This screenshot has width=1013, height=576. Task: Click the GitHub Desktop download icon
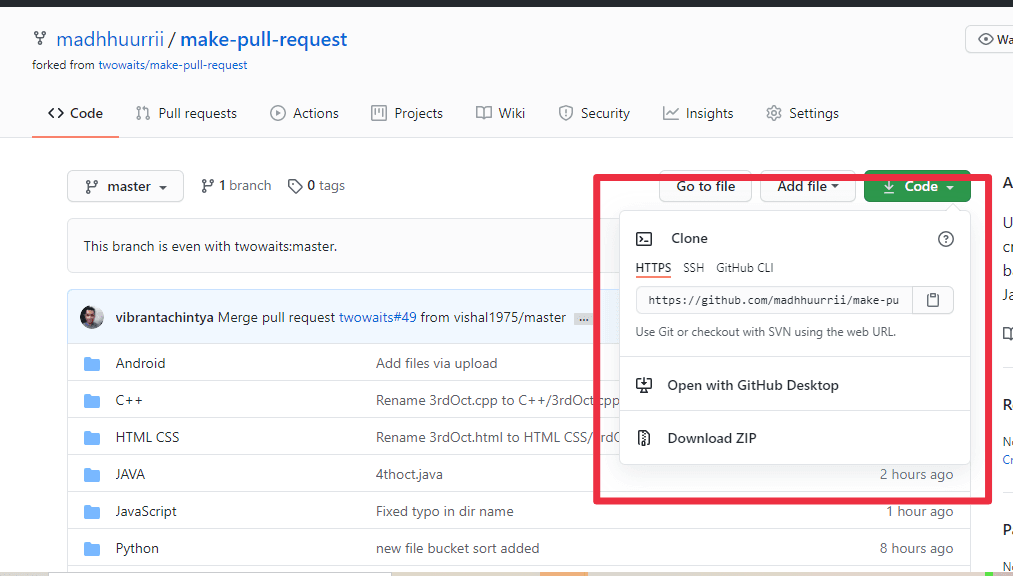point(644,386)
